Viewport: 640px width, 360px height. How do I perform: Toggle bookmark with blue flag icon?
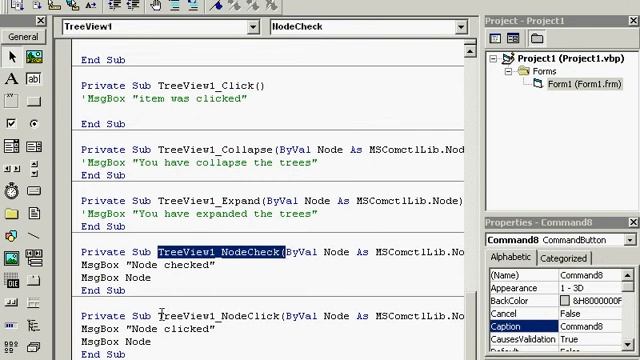[216, 5]
